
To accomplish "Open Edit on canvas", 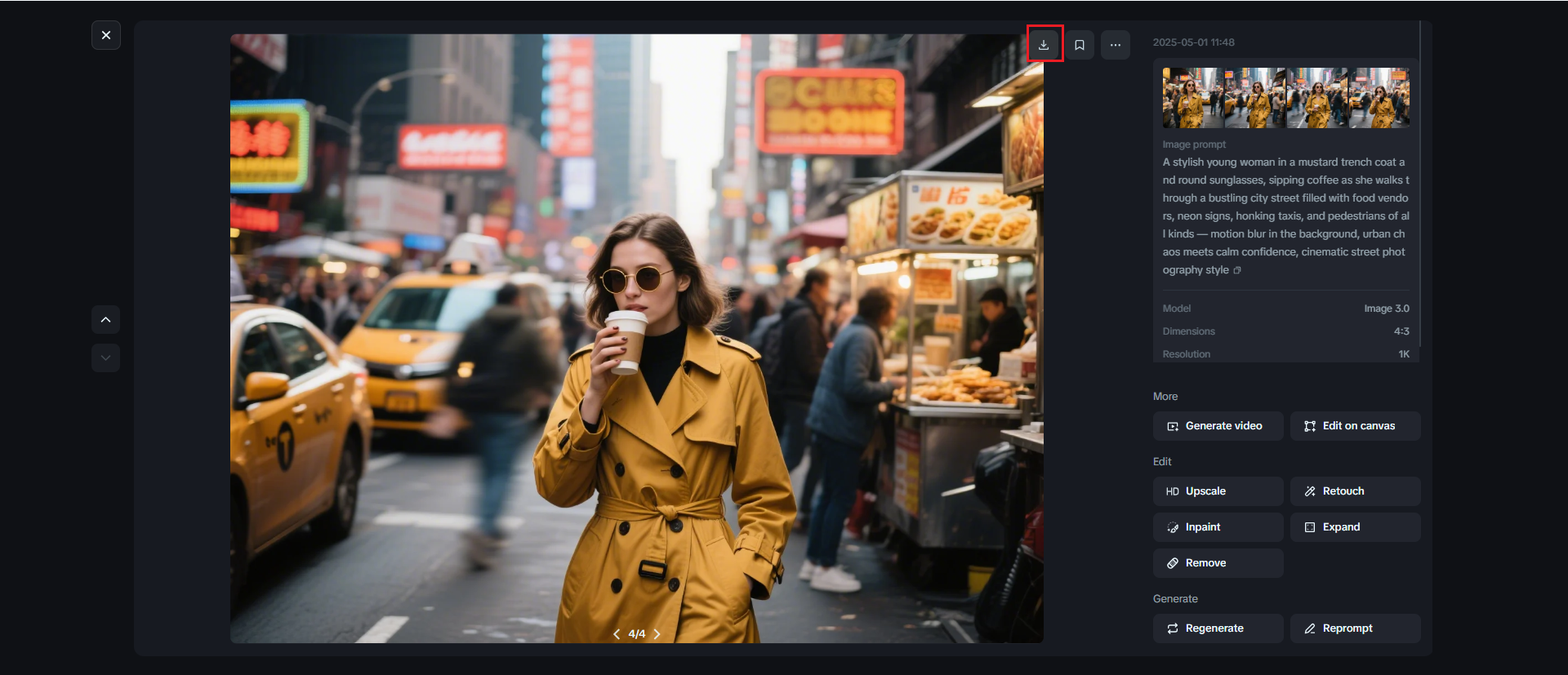I will (x=1356, y=426).
